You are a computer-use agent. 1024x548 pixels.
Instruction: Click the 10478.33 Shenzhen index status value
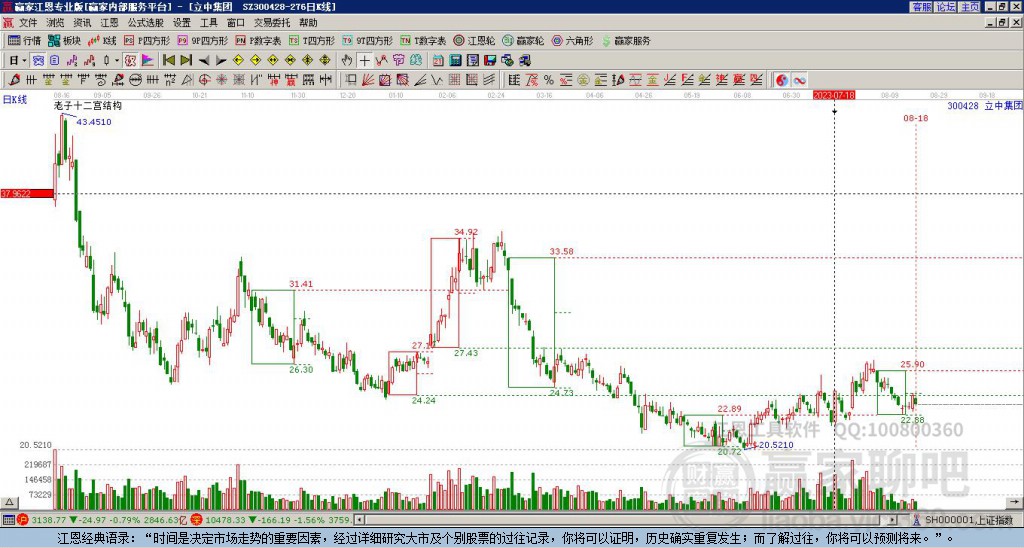(224, 520)
